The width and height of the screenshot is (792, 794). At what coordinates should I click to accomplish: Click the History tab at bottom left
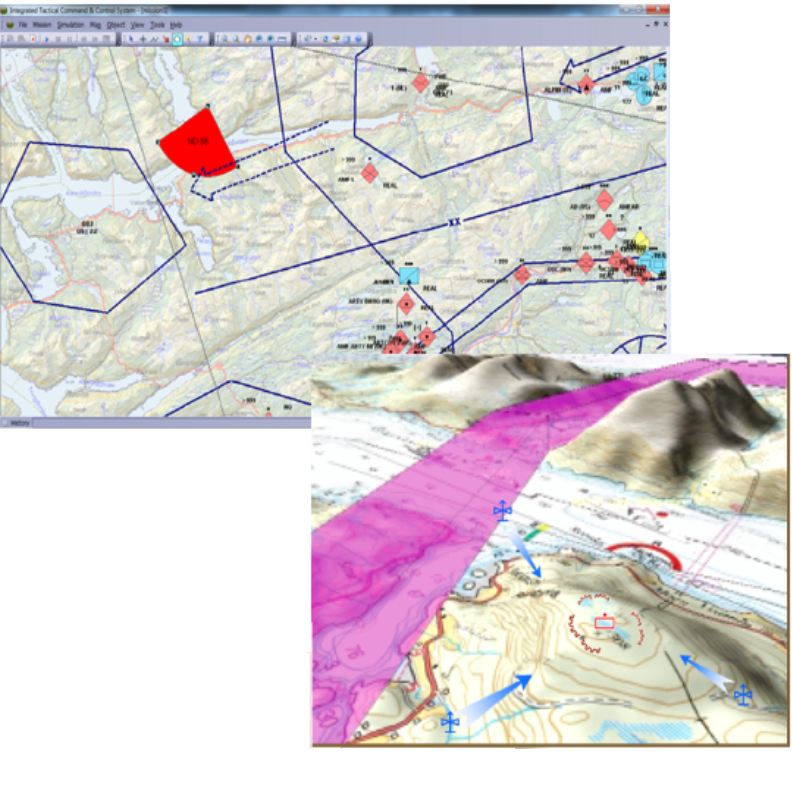[x=20, y=423]
